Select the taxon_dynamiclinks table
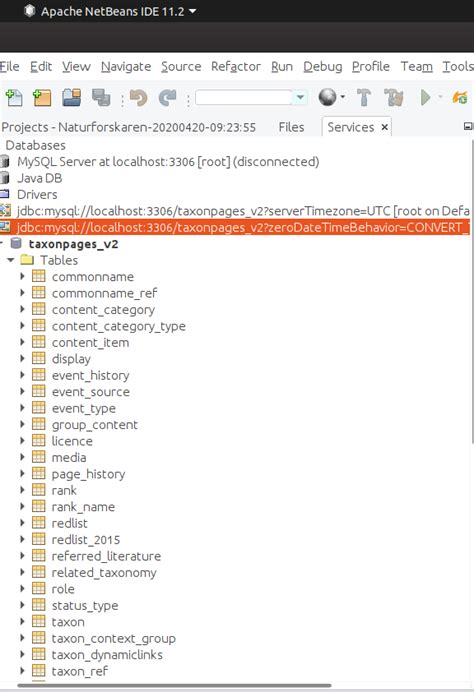The width and height of the screenshot is (474, 692). 107,654
